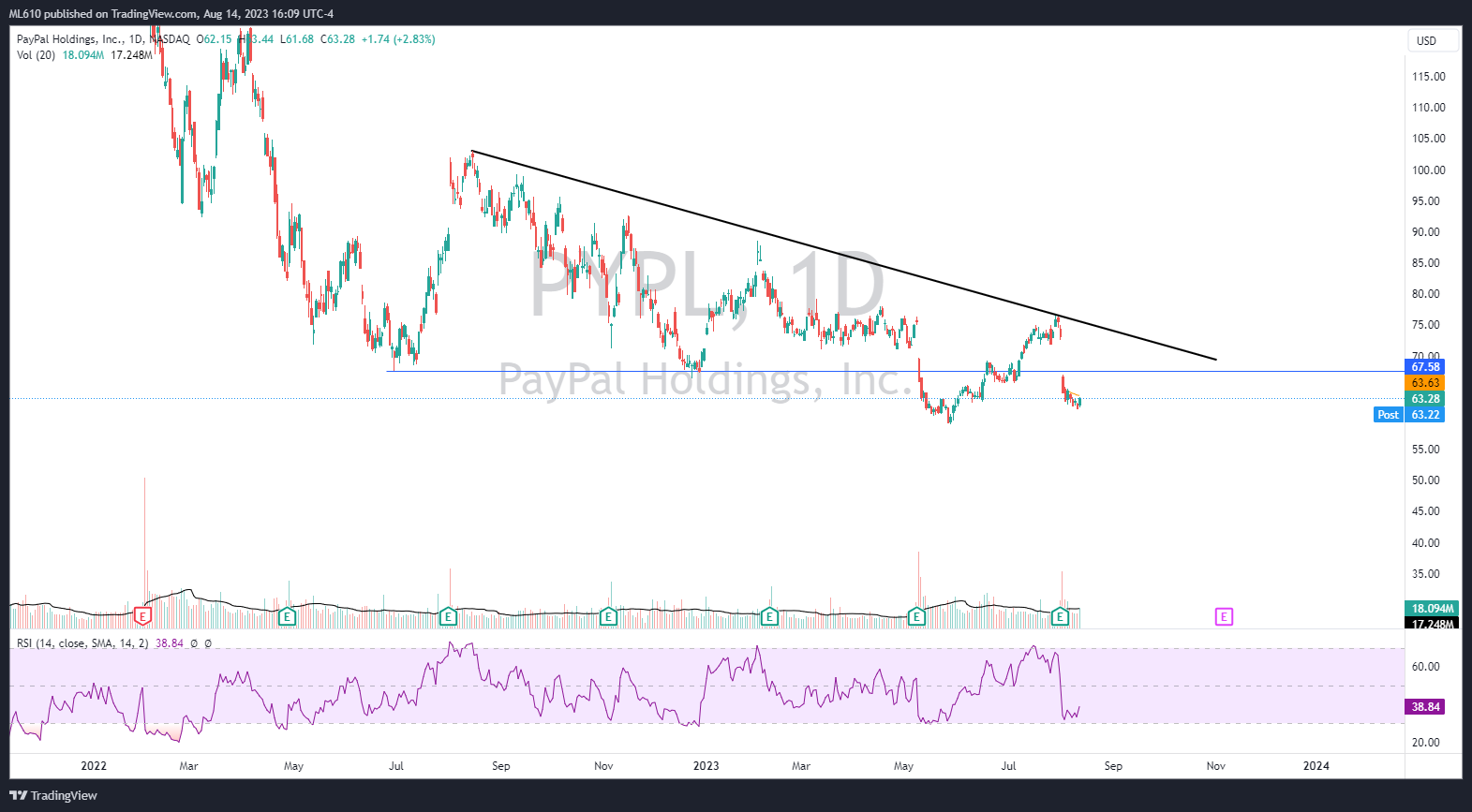
Task: Click the 60.00 RSI axis label
Action: (x=1426, y=667)
